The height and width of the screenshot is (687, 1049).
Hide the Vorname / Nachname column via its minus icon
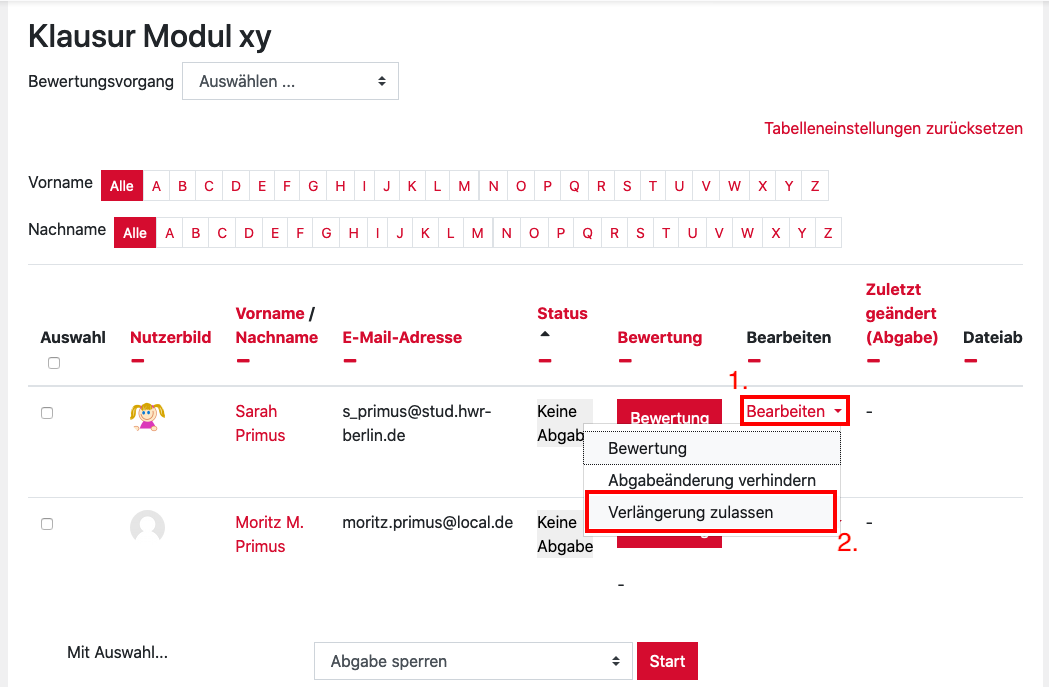coord(243,360)
